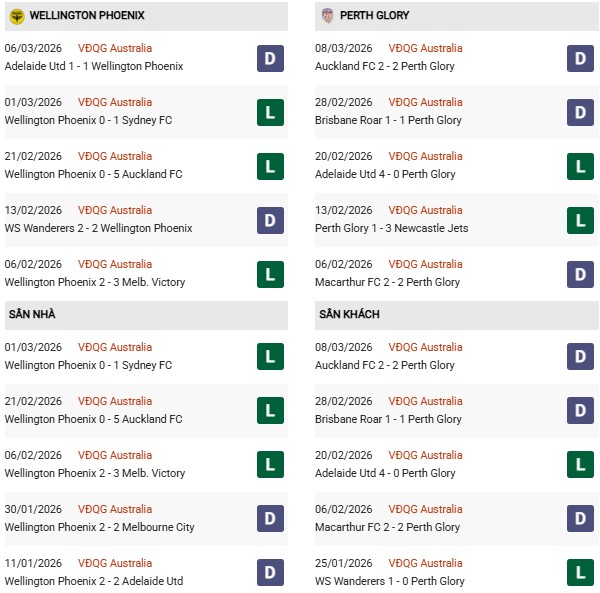Click the Perth Glory team crest
The image size is (600, 593).
[x=328, y=16]
